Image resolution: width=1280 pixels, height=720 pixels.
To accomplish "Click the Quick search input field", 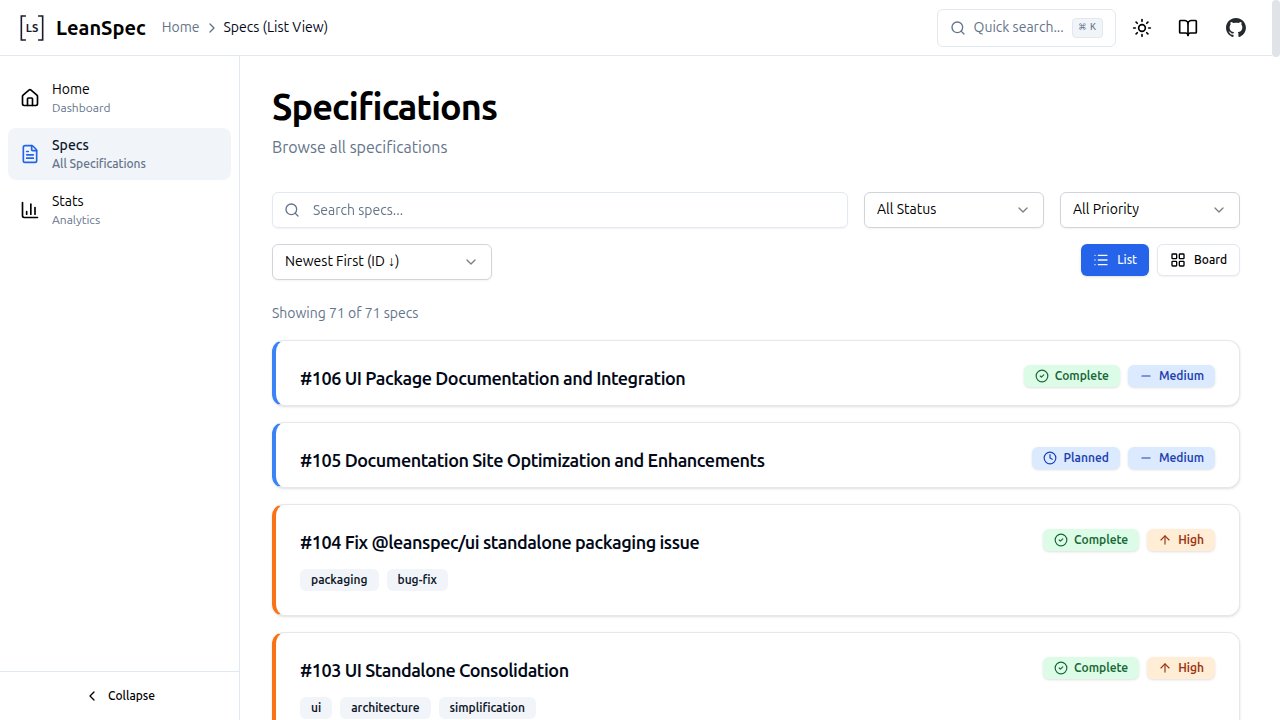I will 1020,27.
